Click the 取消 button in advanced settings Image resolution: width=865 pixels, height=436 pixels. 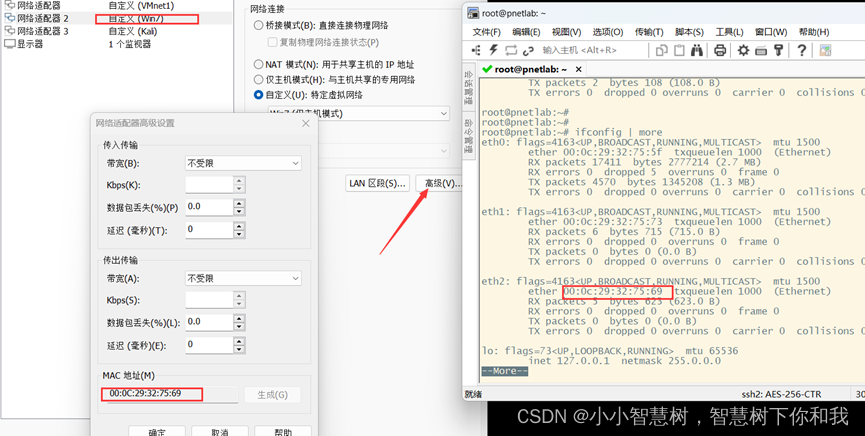point(220,430)
